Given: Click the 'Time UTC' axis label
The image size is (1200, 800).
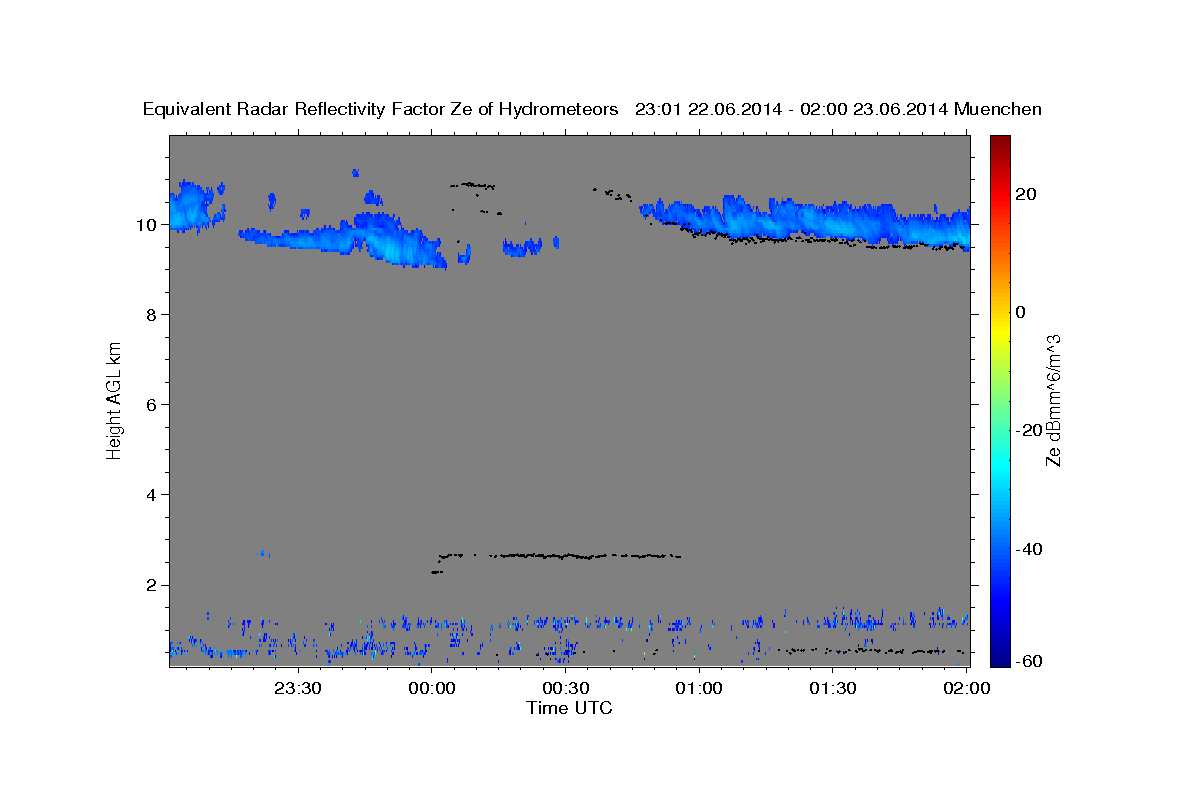Looking at the screenshot, I should [569, 708].
